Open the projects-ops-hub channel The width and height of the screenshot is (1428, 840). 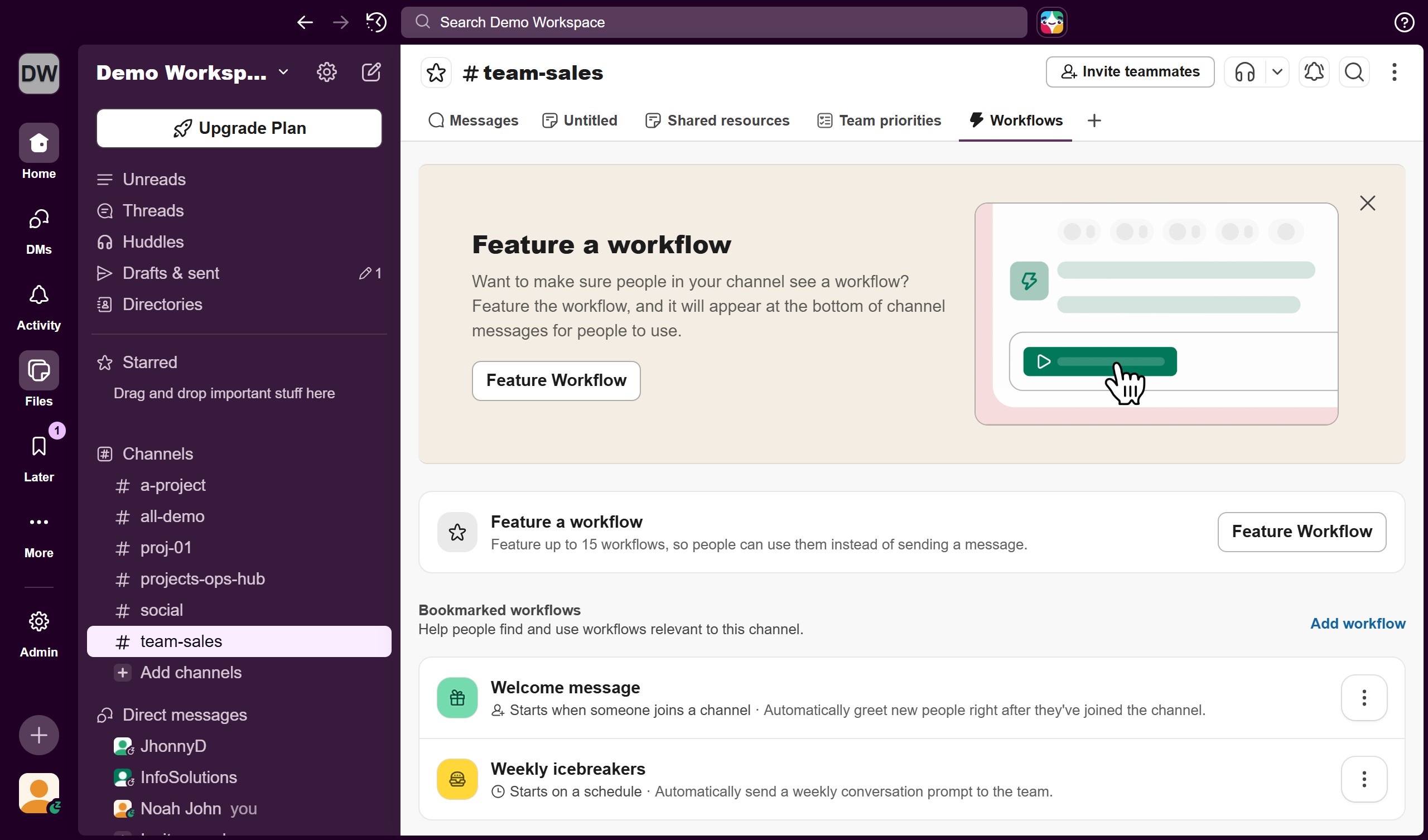tap(239, 580)
